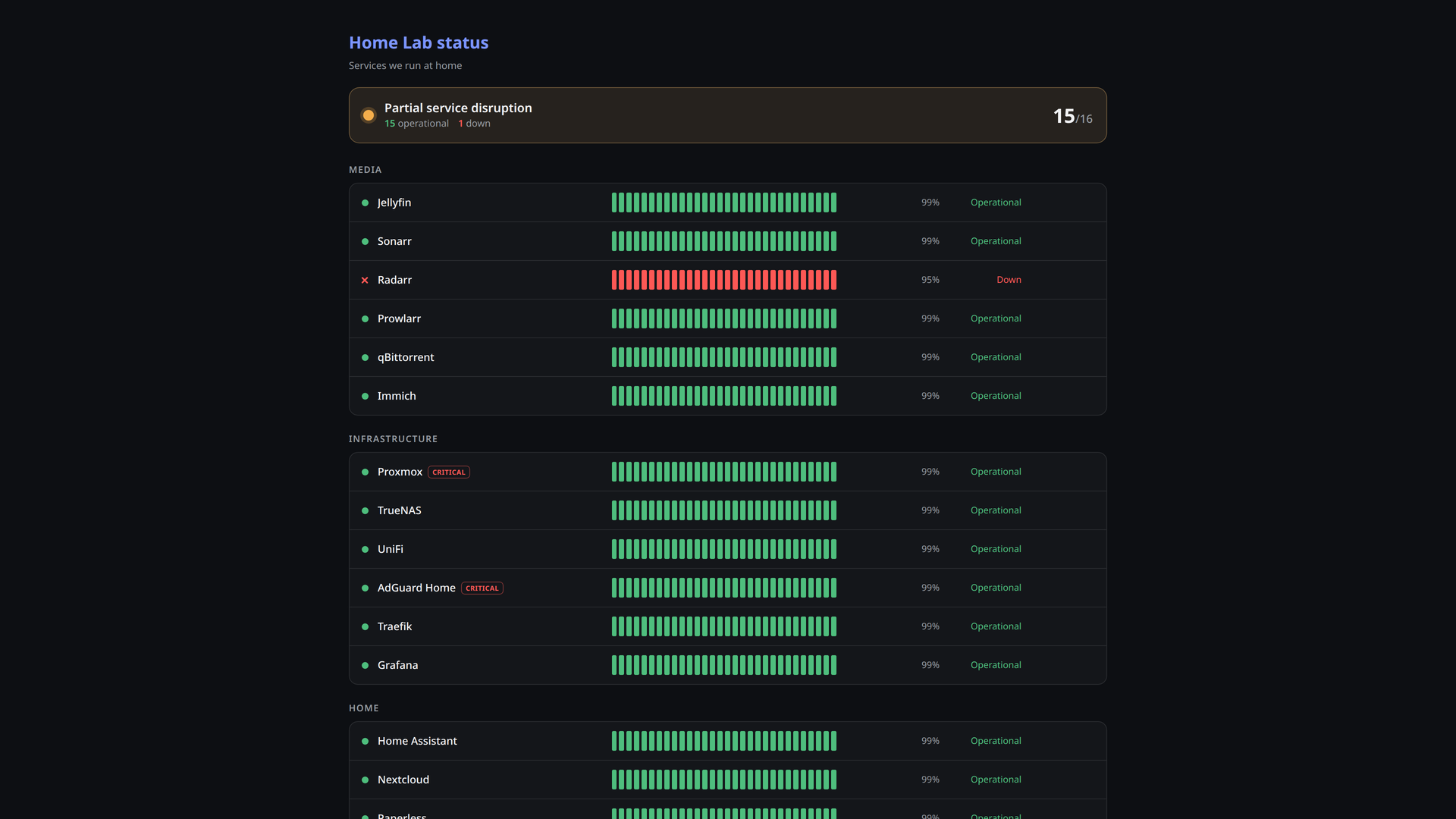Viewport: 1456px width, 819px height.
Task: Click the green status dot for Sonarr
Action: 365,241
